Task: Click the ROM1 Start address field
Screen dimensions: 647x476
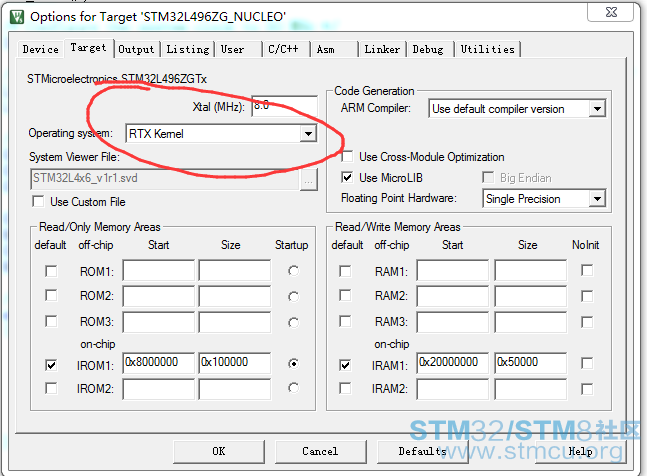Action: [158, 270]
